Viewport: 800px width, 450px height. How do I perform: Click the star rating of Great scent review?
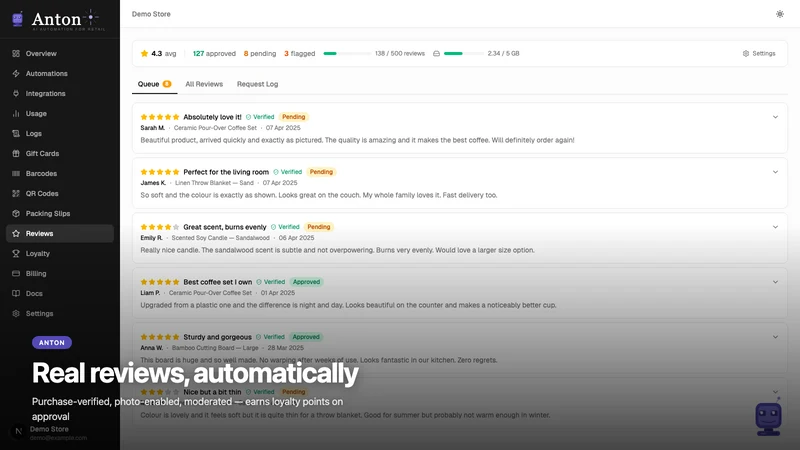(x=160, y=227)
